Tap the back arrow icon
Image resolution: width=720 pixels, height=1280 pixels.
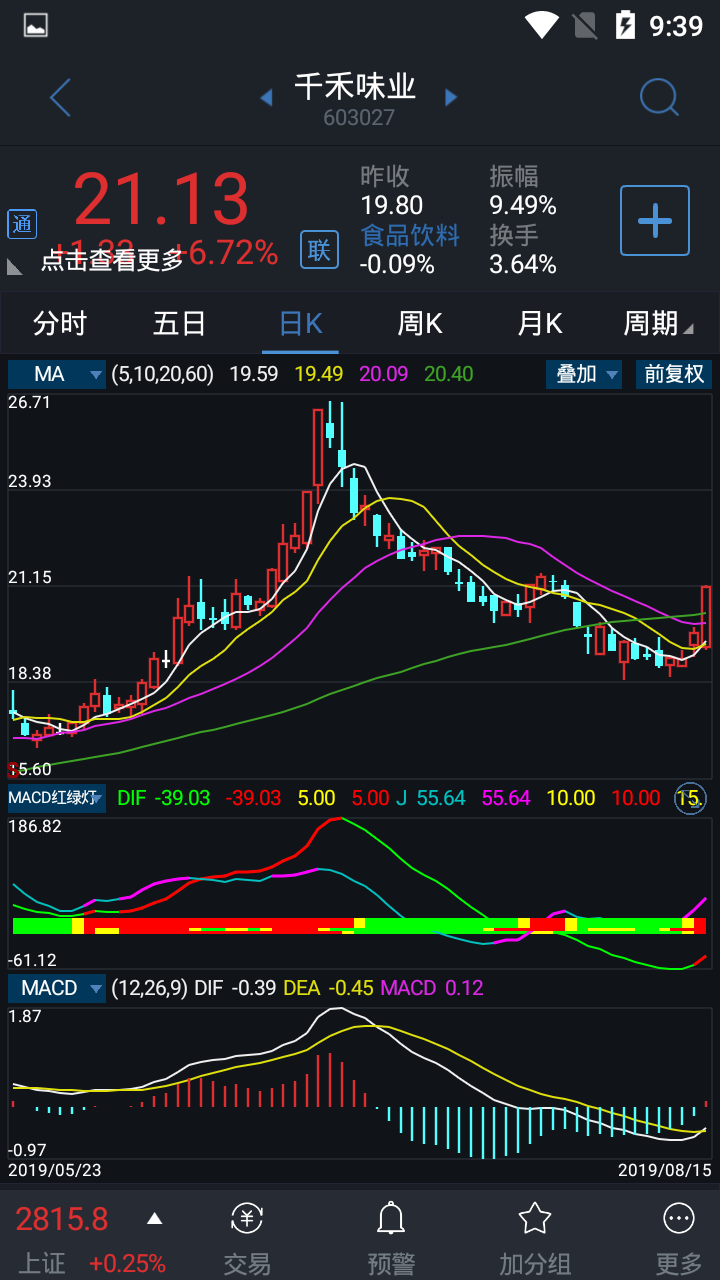(61, 97)
